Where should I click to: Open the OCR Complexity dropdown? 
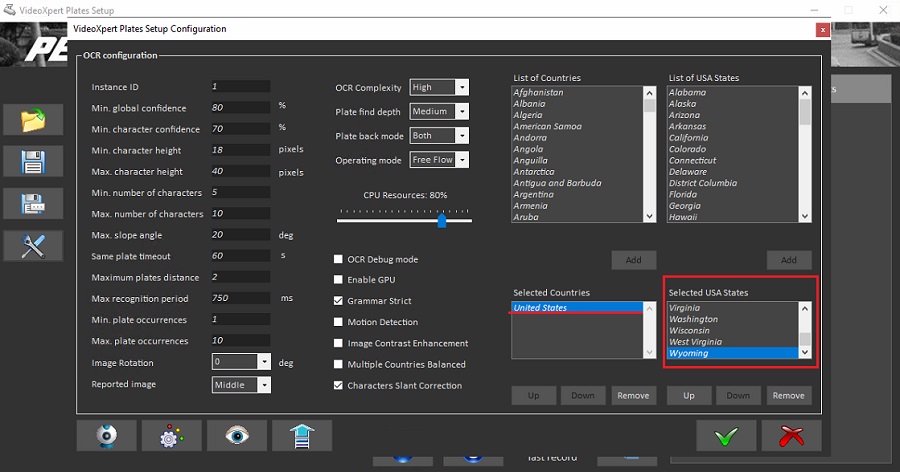462,87
